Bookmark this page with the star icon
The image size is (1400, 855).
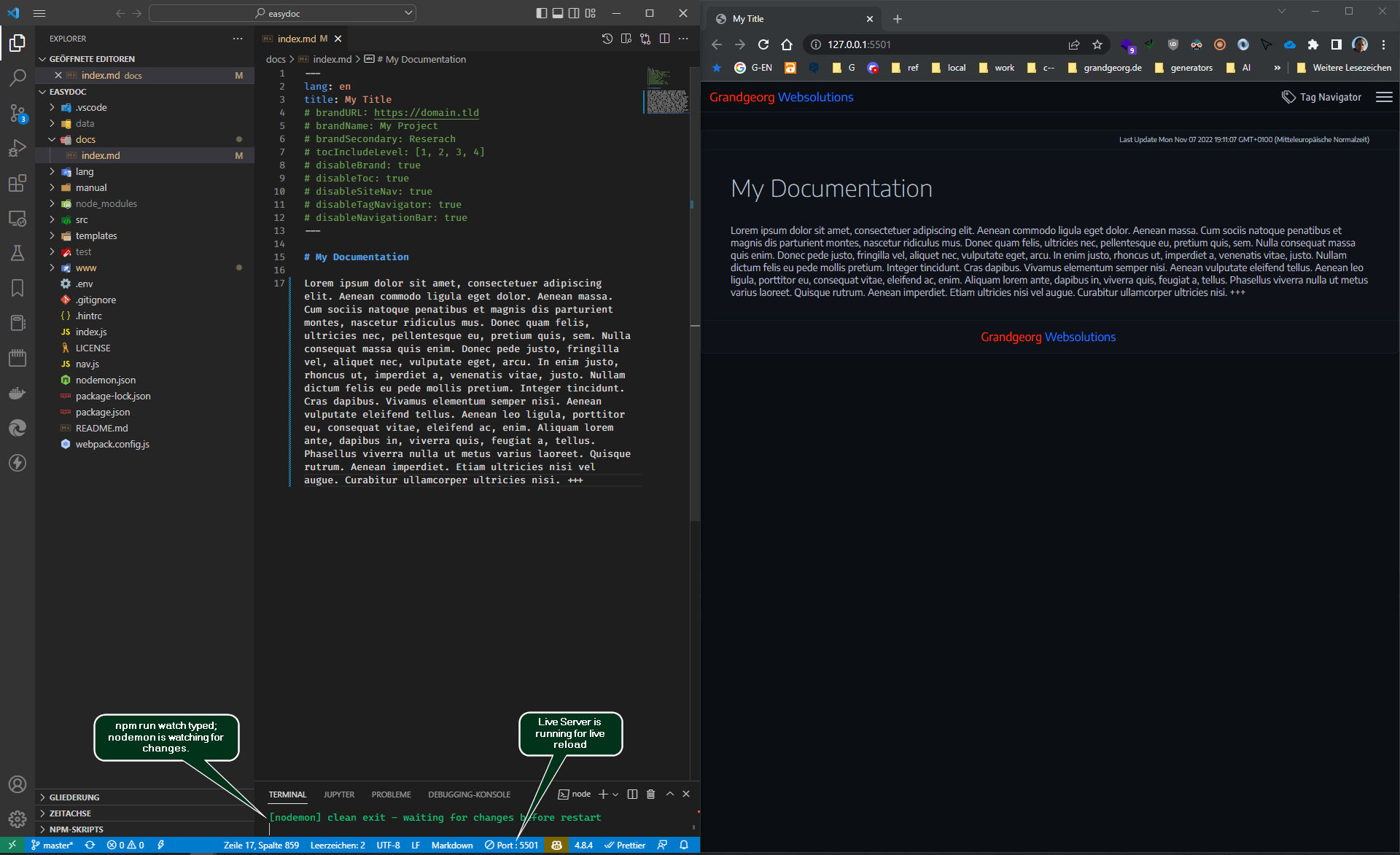click(1097, 44)
